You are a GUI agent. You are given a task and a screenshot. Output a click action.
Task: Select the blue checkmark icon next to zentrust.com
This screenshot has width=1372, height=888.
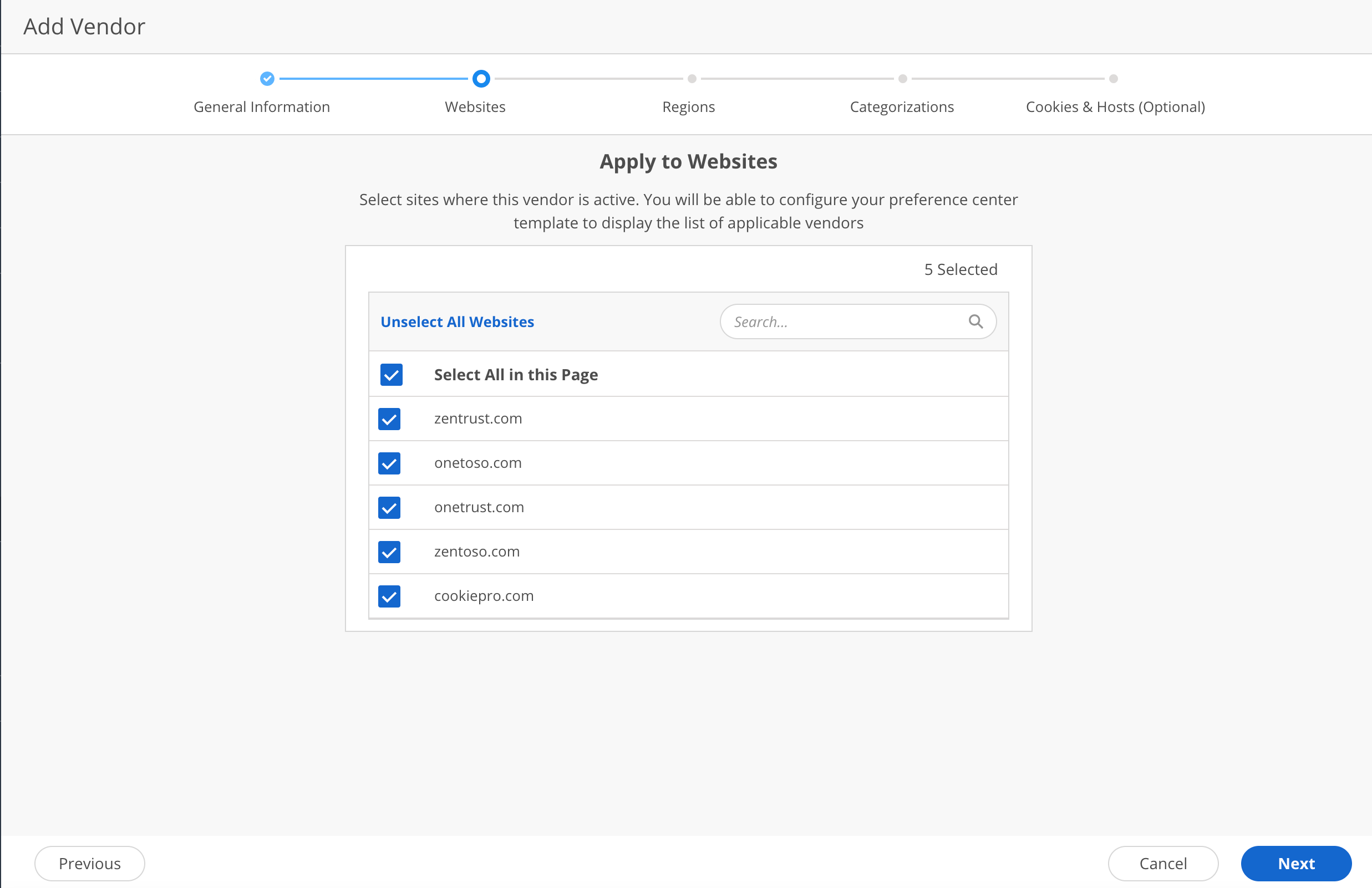pyautogui.click(x=390, y=419)
